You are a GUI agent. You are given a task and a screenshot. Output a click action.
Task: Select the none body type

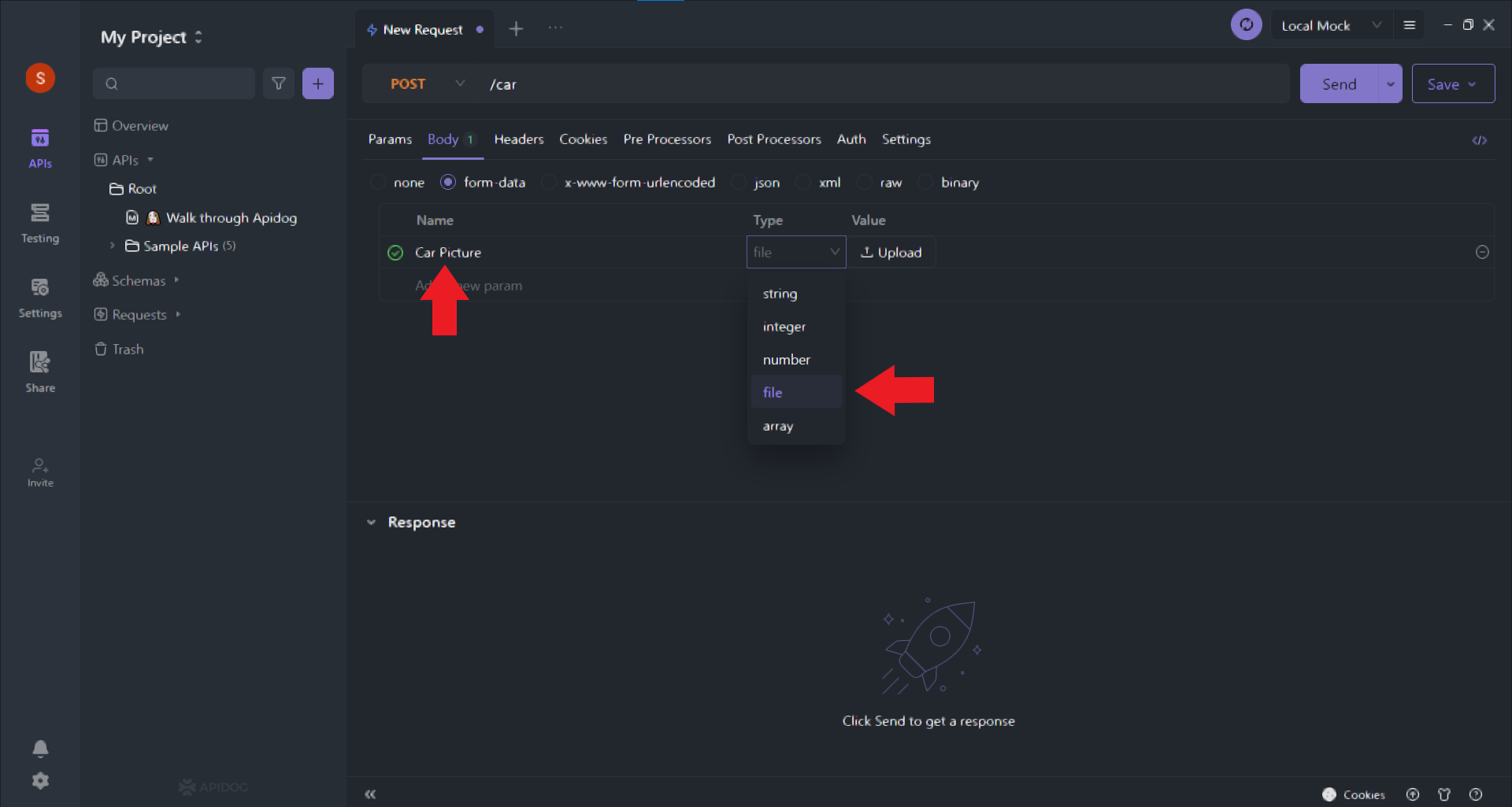(x=398, y=183)
